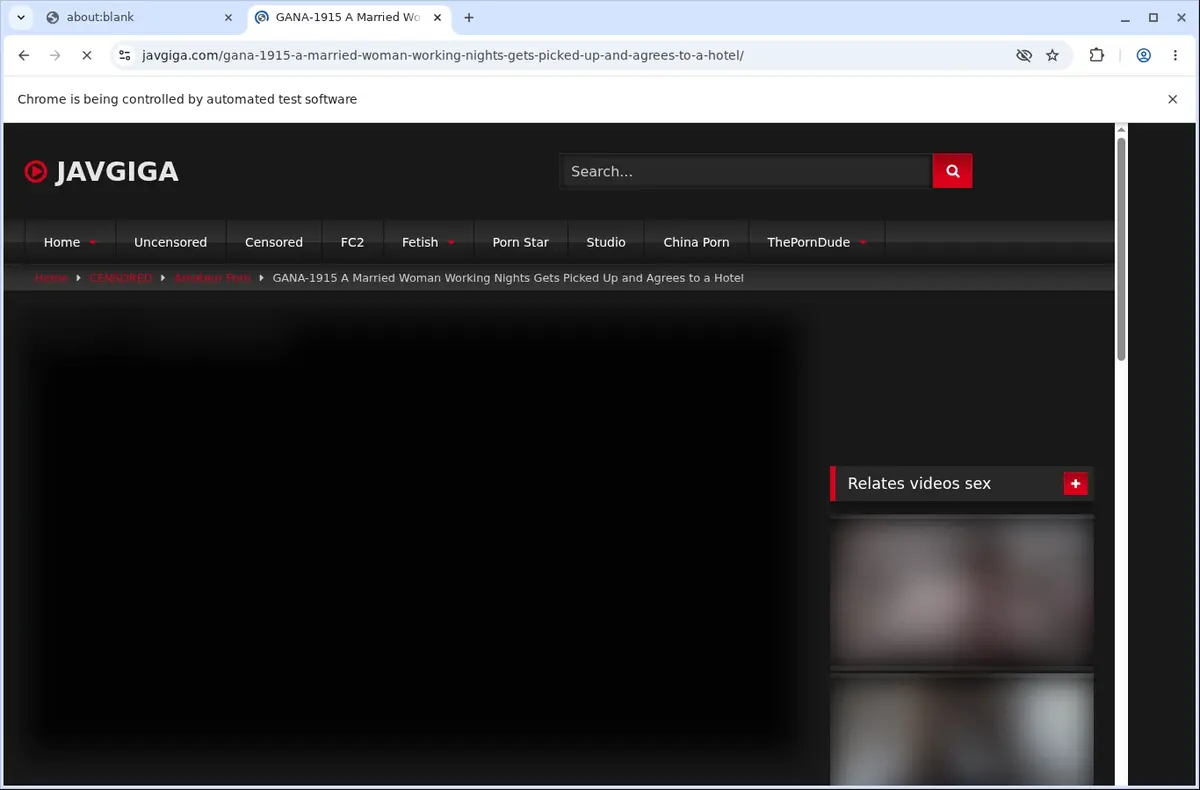
Task: Click the GANA-1915 breadcrumb title text
Action: click(508, 278)
